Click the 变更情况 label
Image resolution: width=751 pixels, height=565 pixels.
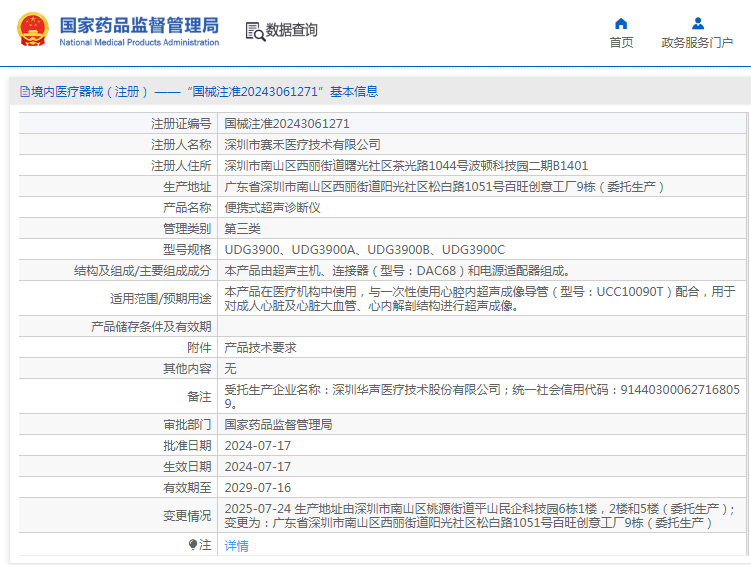coord(187,516)
